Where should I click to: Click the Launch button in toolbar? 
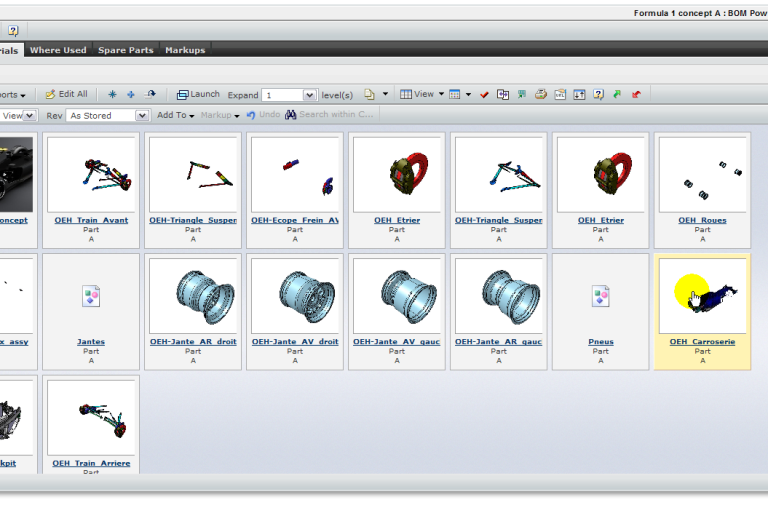tap(198, 94)
